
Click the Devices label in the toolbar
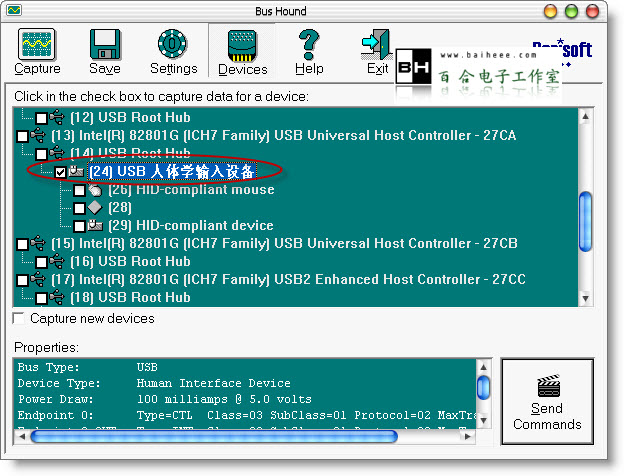pyautogui.click(x=243, y=70)
